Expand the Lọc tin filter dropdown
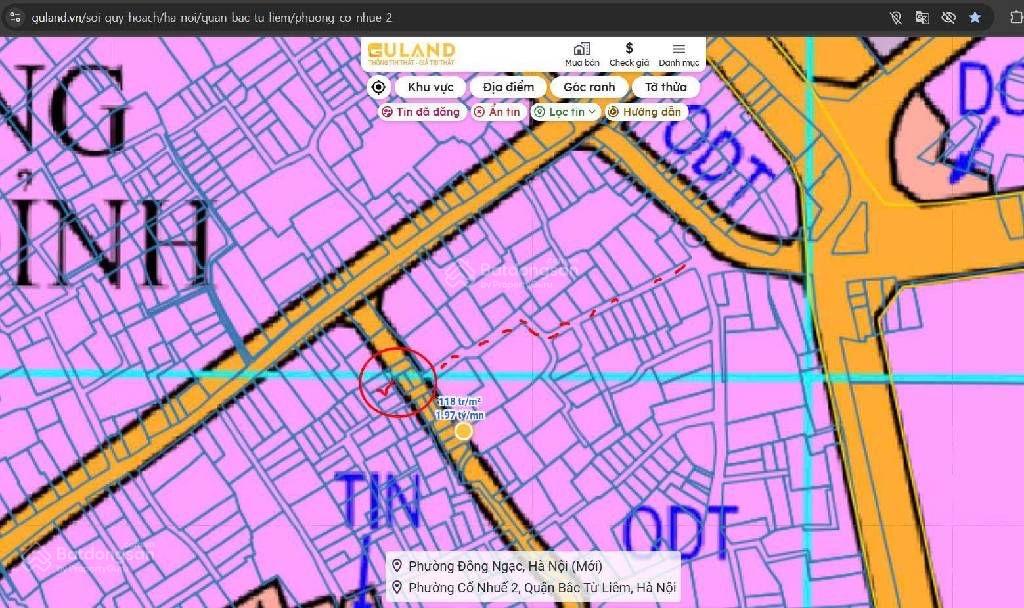The width and height of the screenshot is (1024, 608). pyautogui.click(x=566, y=112)
